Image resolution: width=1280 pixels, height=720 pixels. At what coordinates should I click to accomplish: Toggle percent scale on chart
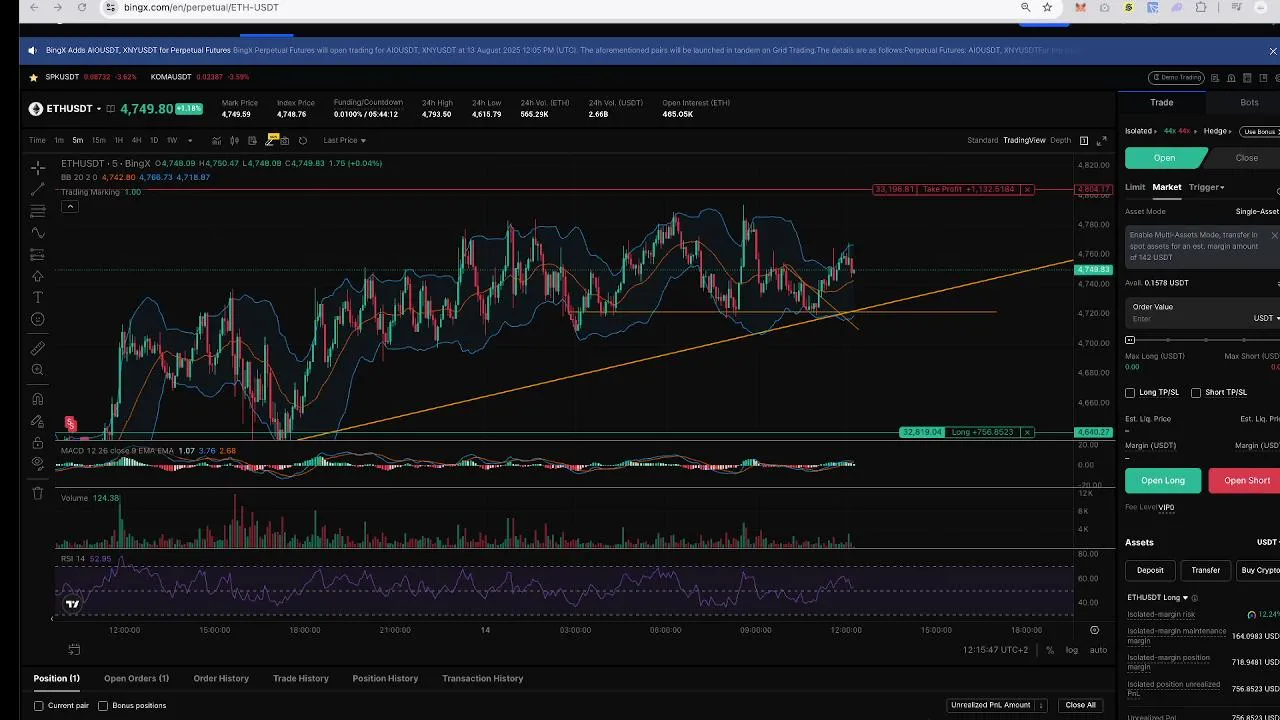[x=1049, y=650]
